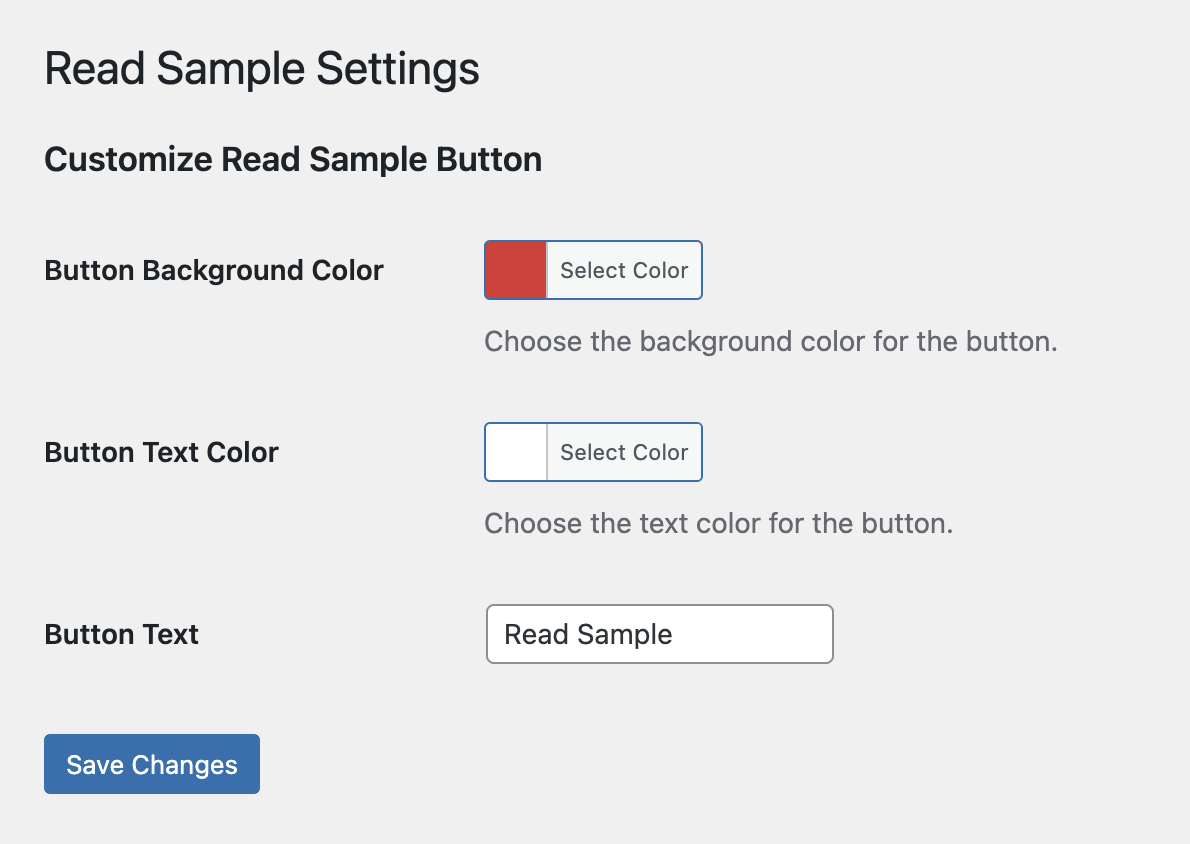Save Changes to the settings
The image size is (1190, 844).
click(152, 764)
